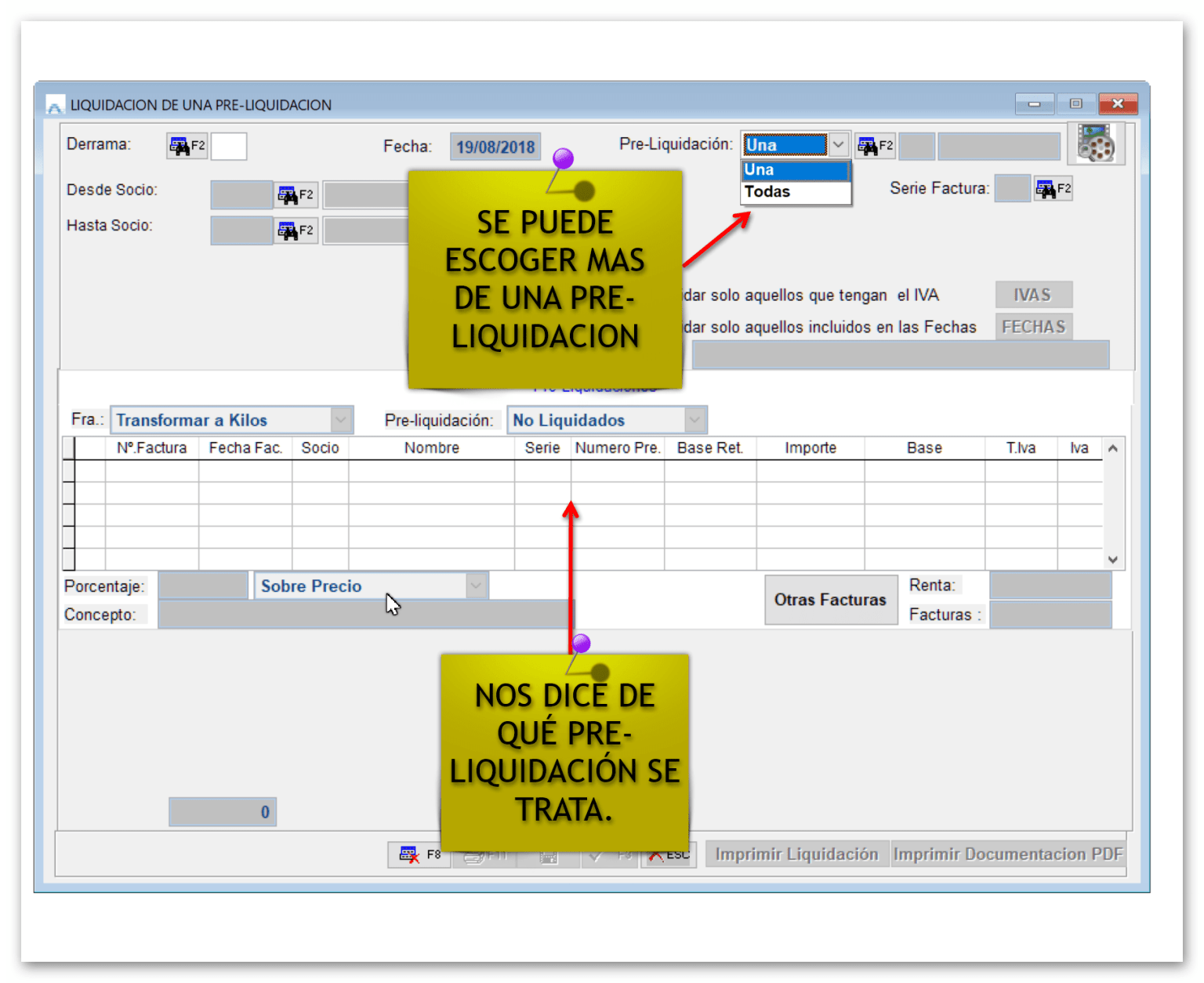Screen dimensions: 1204x983
Task: Click the F11 print icon button
Action: [x=484, y=854]
